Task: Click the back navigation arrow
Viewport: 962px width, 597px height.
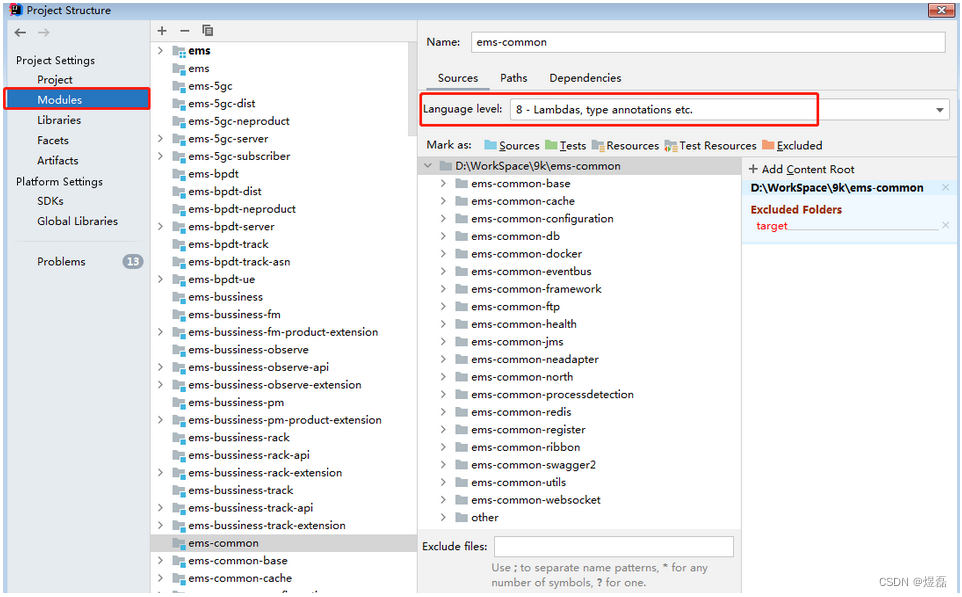Action: [20, 31]
